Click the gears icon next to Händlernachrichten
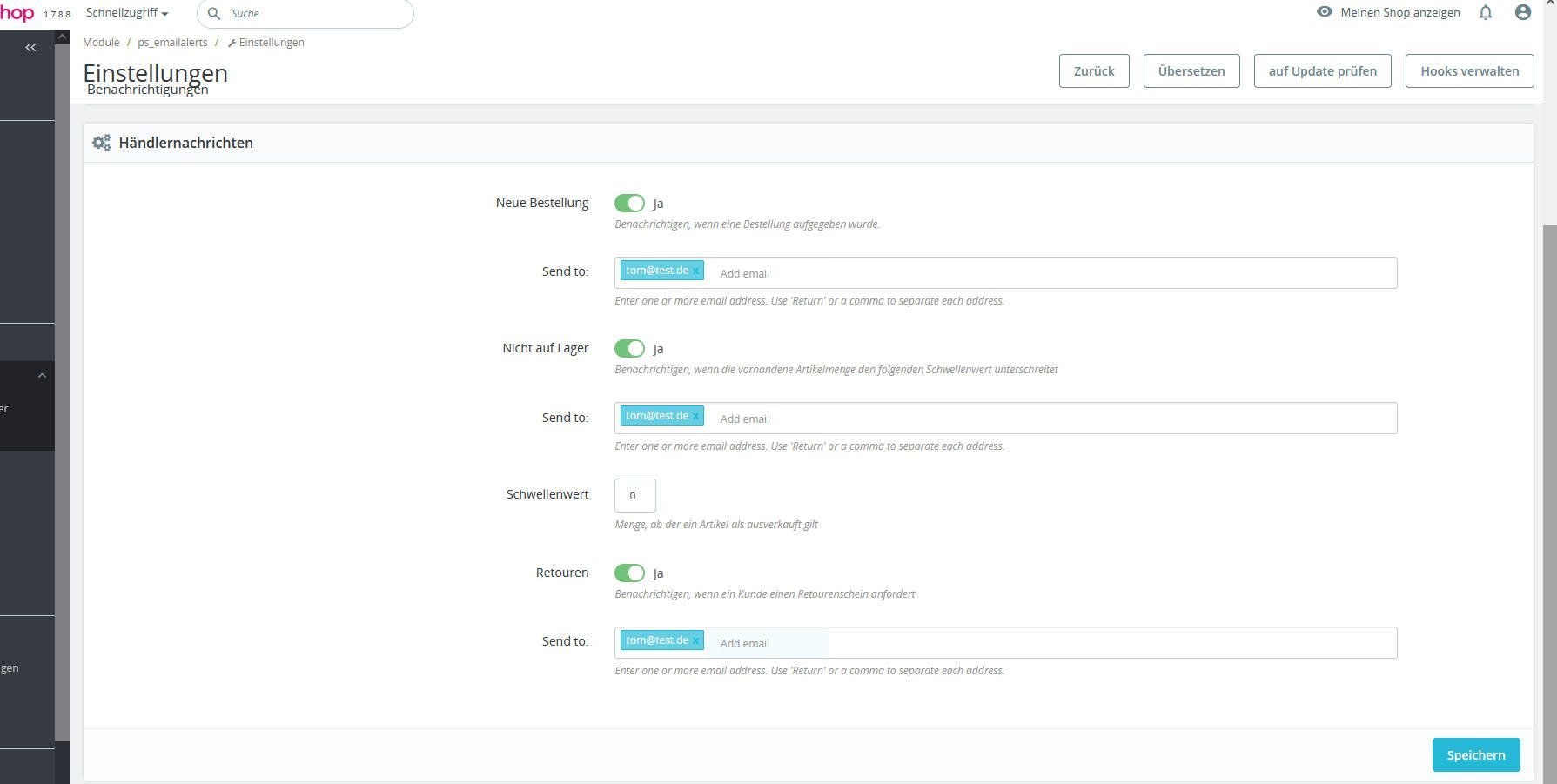 click(x=102, y=143)
